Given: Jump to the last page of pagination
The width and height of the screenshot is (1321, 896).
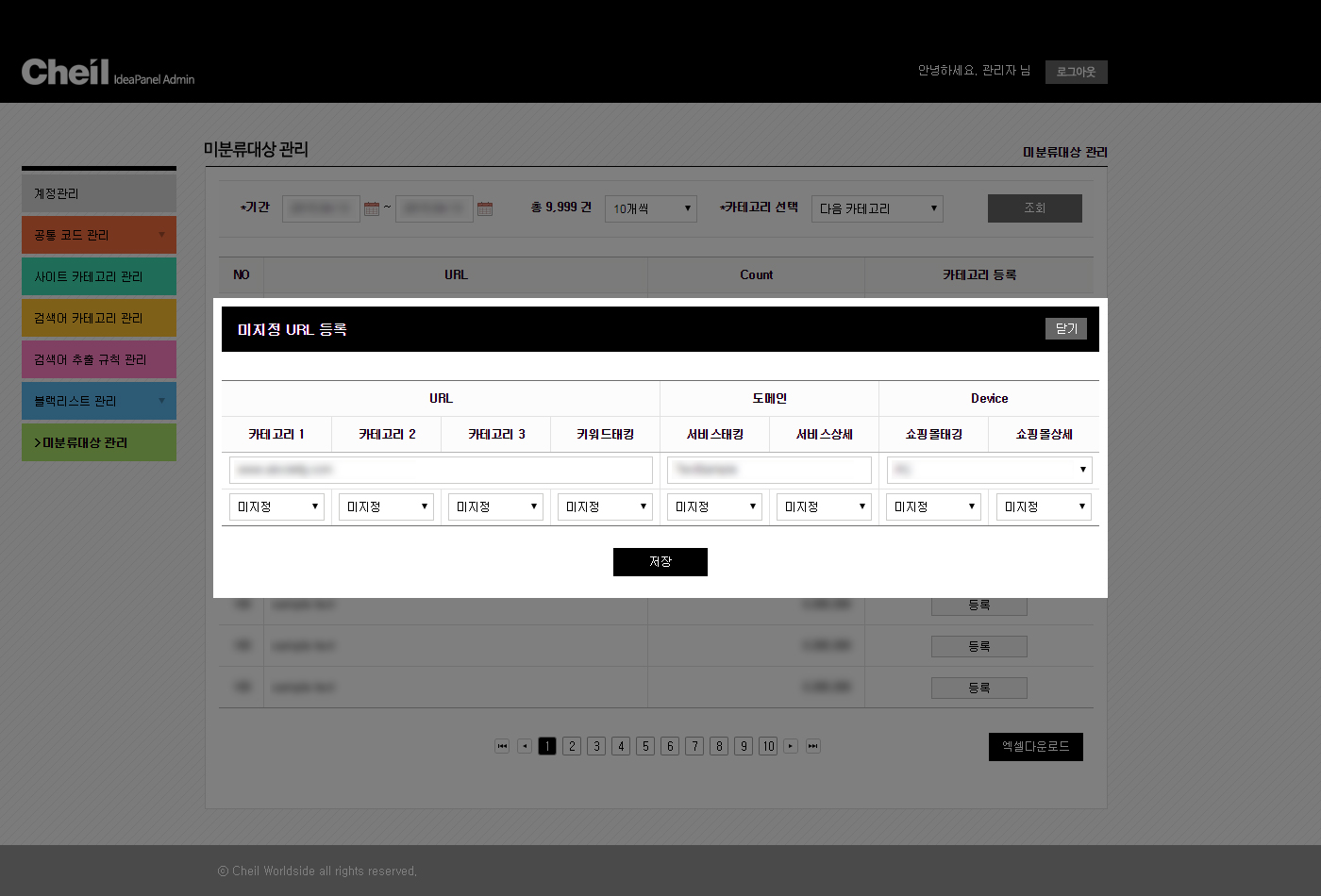Looking at the screenshot, I should click(x=812, y=746).
